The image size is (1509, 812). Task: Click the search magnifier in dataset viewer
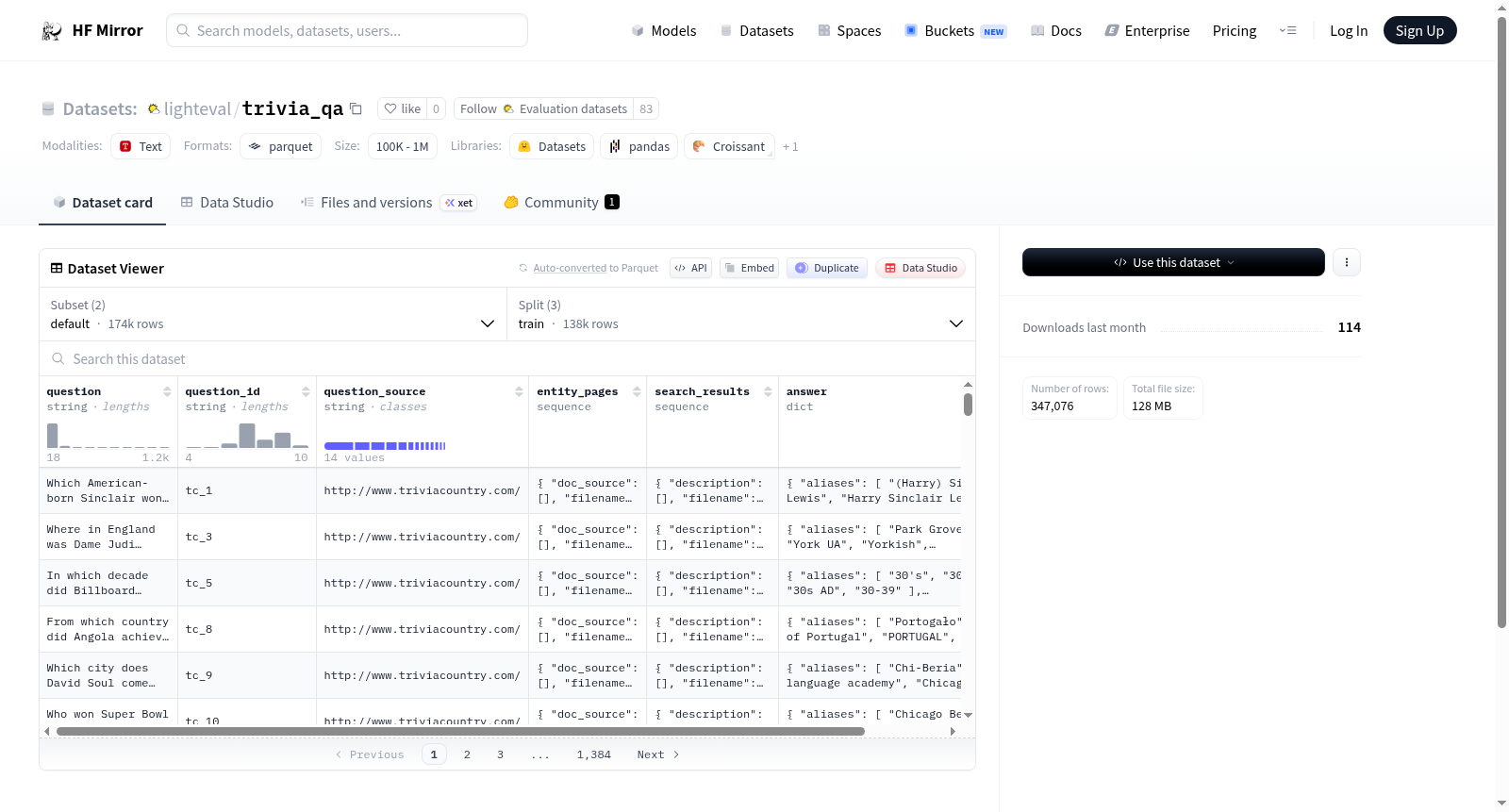point(58,359)
